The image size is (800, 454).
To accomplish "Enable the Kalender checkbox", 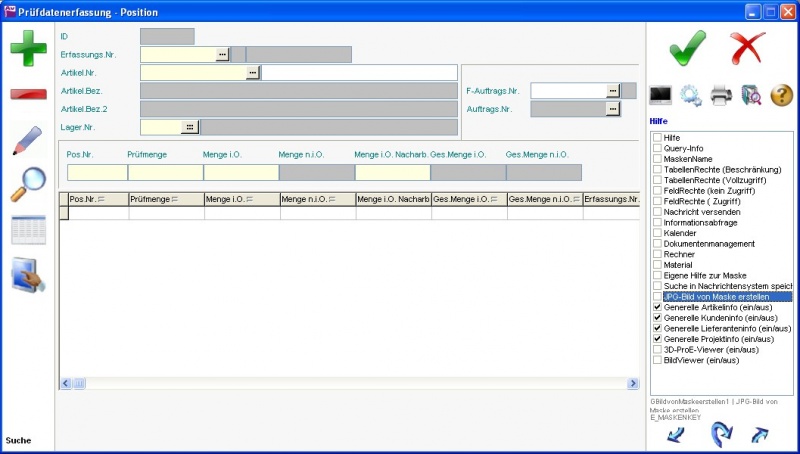I will (x=656, y=233).
